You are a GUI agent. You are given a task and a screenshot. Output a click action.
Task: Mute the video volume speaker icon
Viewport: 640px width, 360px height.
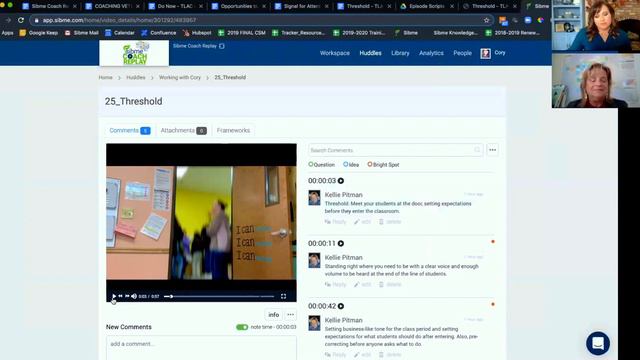134,296
